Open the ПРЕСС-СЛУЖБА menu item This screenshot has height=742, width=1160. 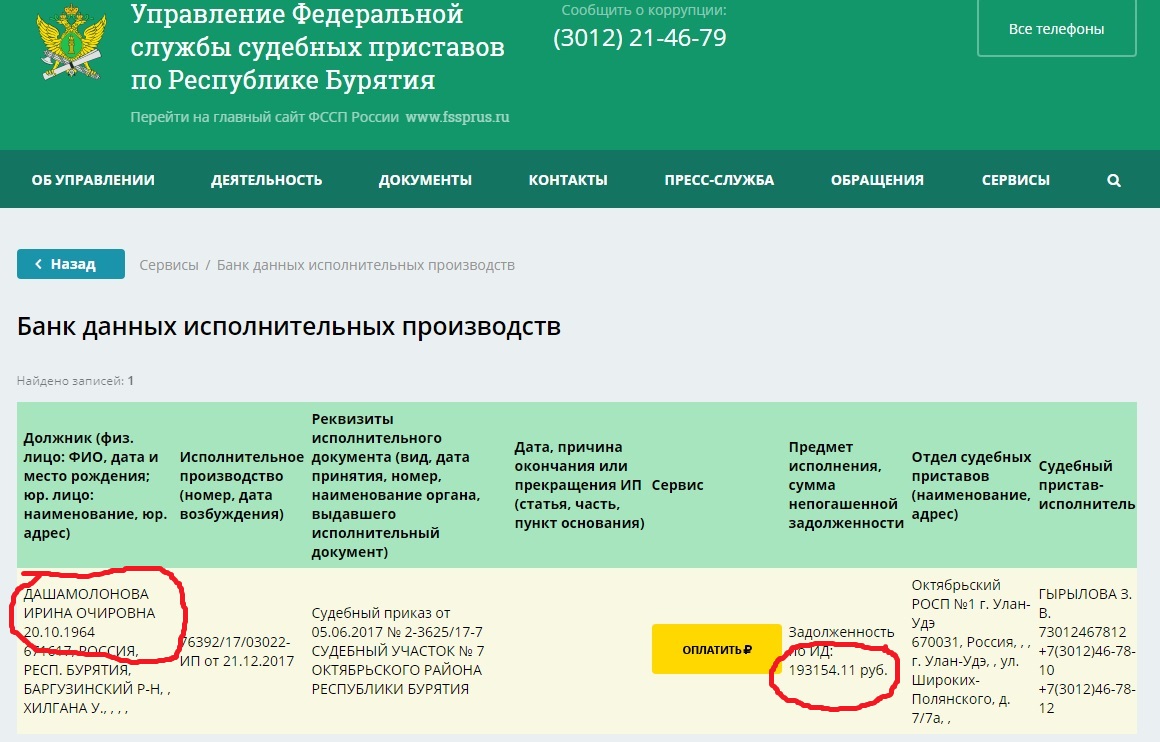(719, 181)
